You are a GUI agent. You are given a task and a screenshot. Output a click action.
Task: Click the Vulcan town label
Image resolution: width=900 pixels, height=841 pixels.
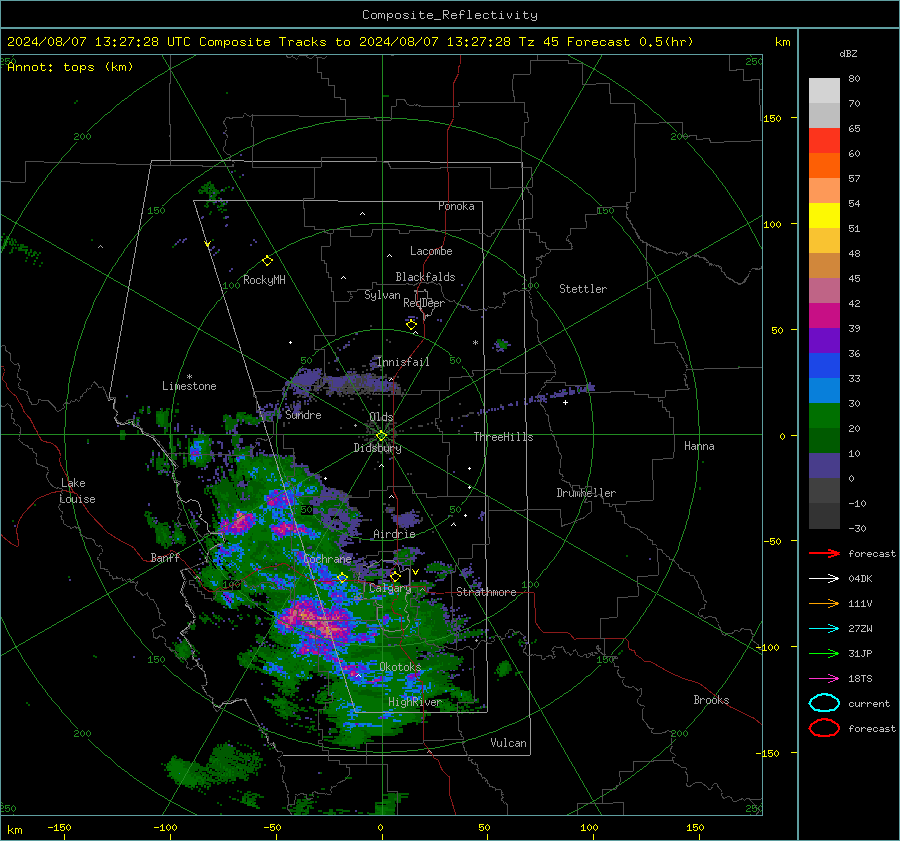point(509,743)
